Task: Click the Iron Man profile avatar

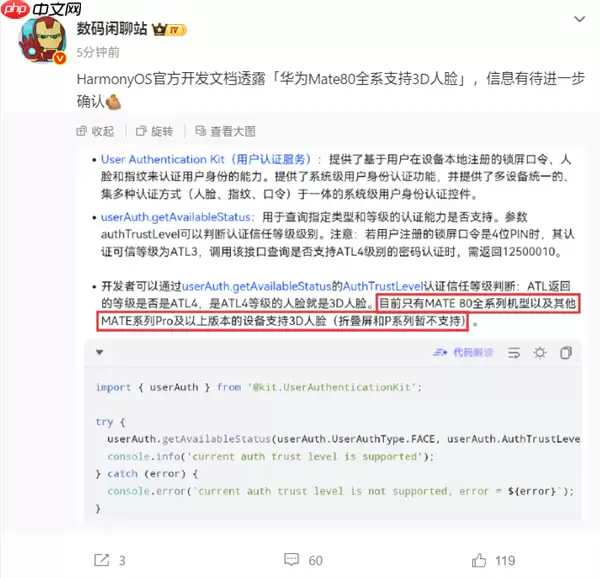Action: tap(42, 40)
